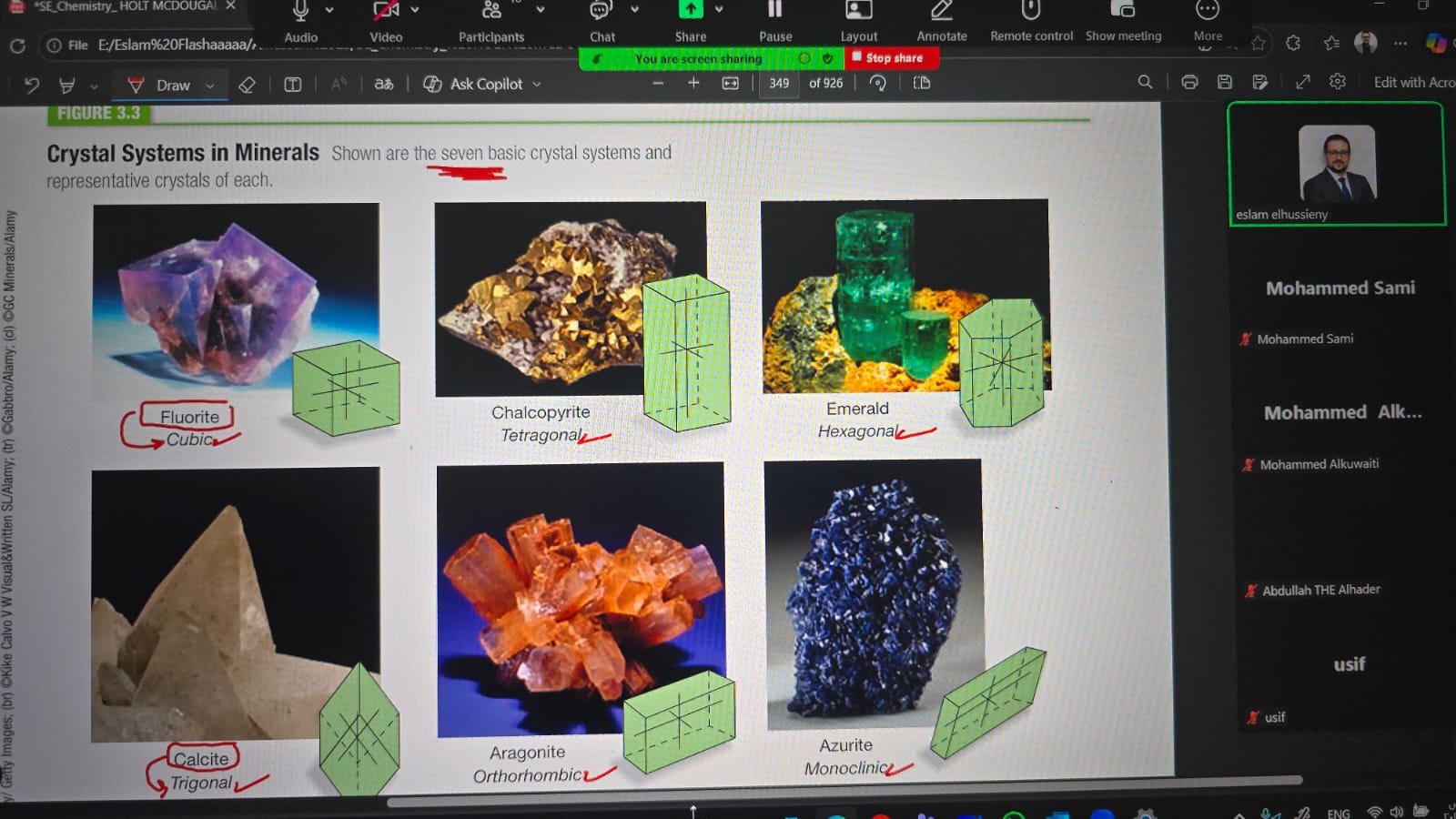The height and width of the screenshot is (819, 1456).
Task: Click the Rotate page icon
Action: (x=878, y=83)
